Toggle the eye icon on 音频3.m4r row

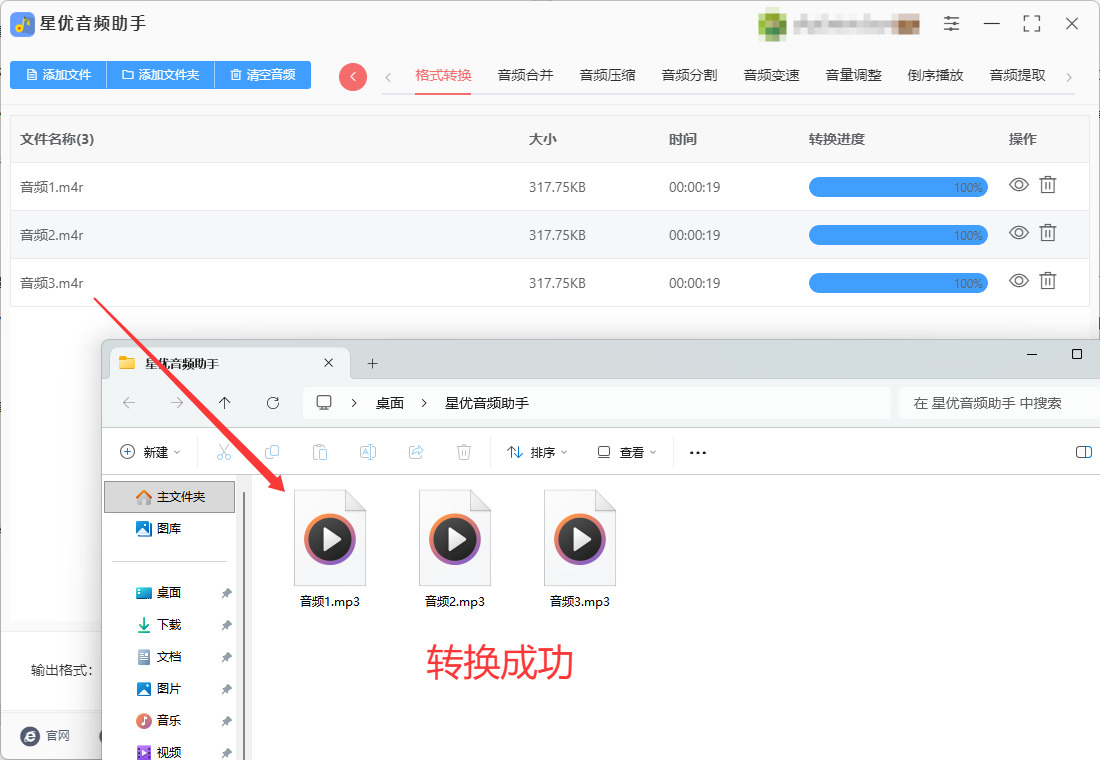coord(1019,281)
